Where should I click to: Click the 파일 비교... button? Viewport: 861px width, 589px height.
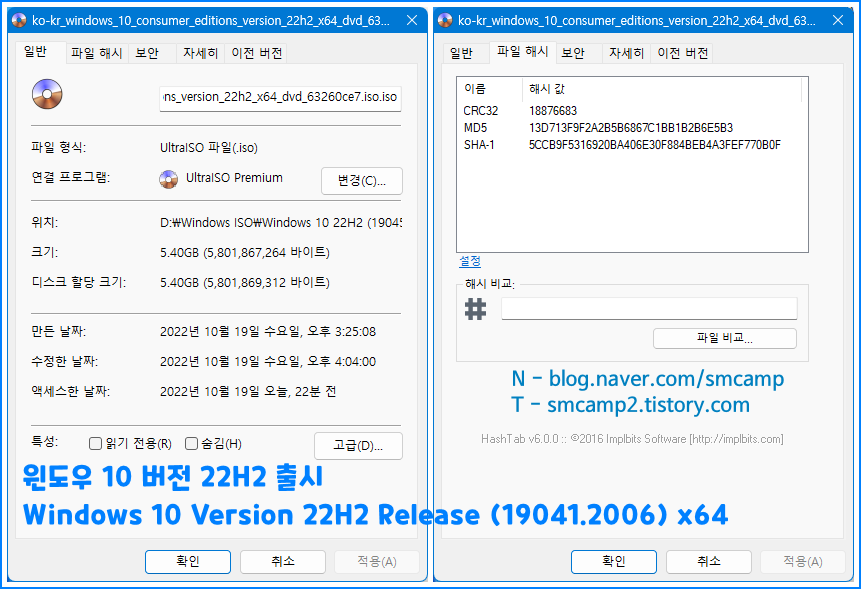click(725, 338)
